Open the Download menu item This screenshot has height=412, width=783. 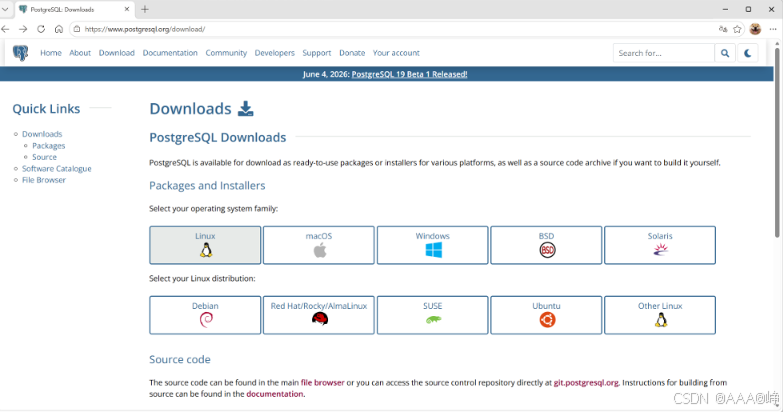pyautogui.click(x=116, y=53)
